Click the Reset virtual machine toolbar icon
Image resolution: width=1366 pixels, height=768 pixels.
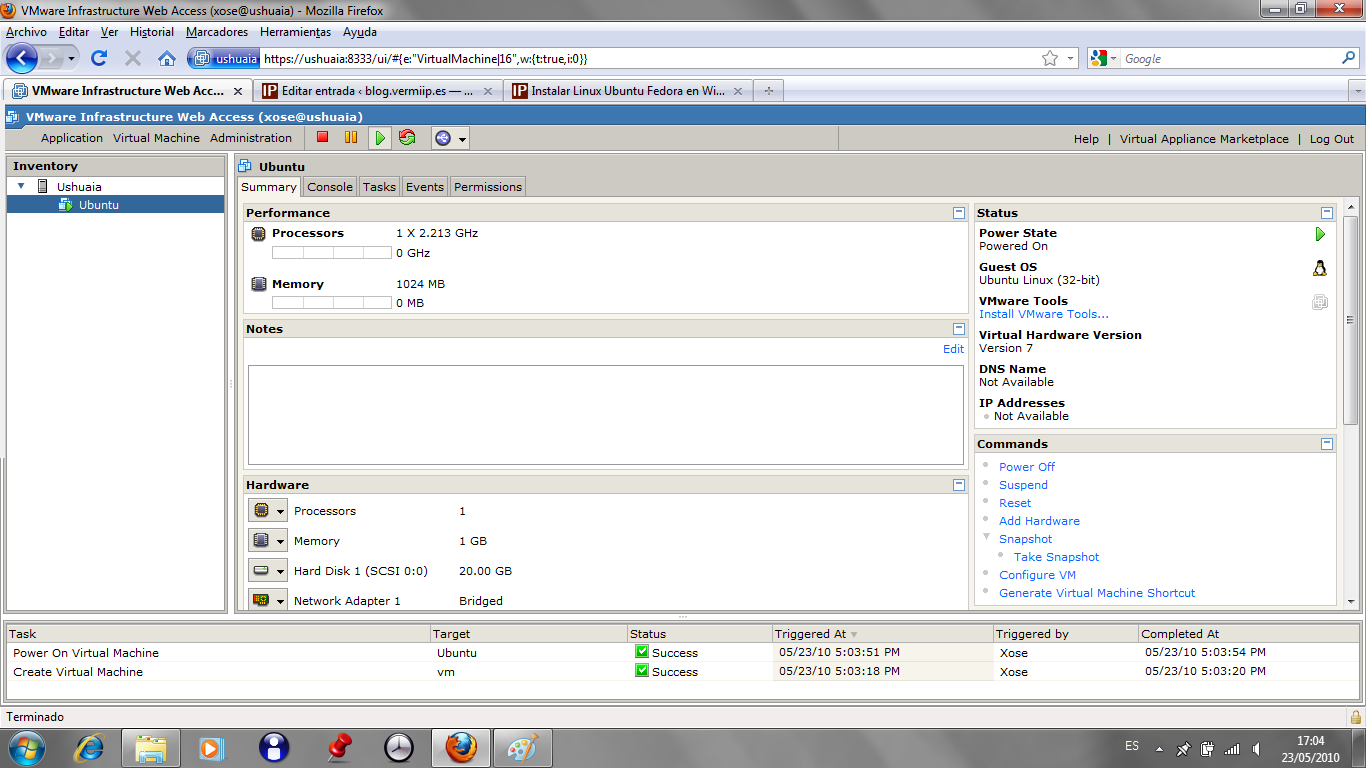(407, 138)
